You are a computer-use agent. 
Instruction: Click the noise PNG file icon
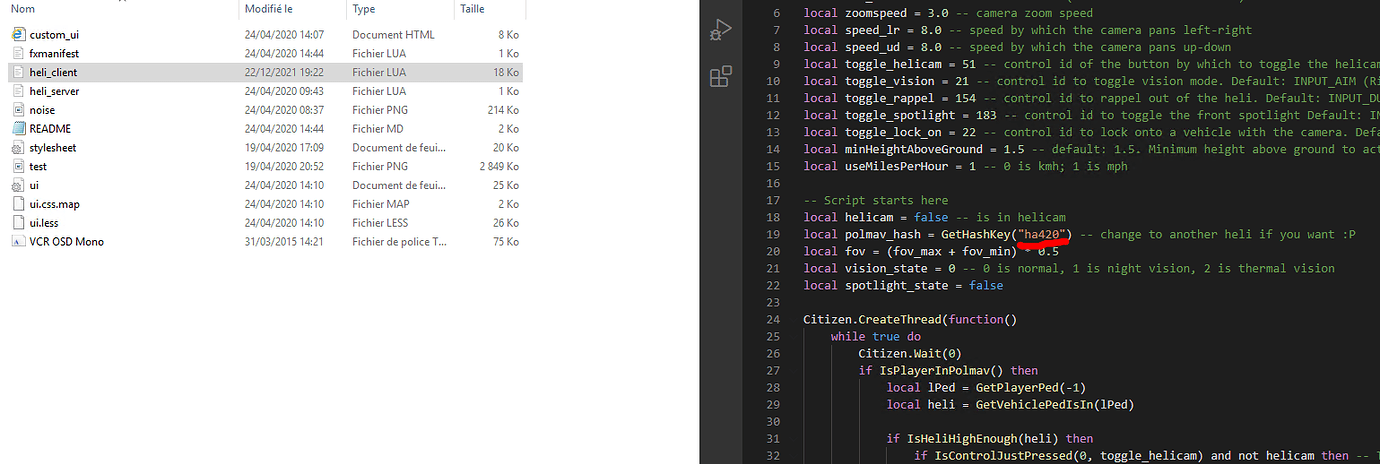point(19,110)
